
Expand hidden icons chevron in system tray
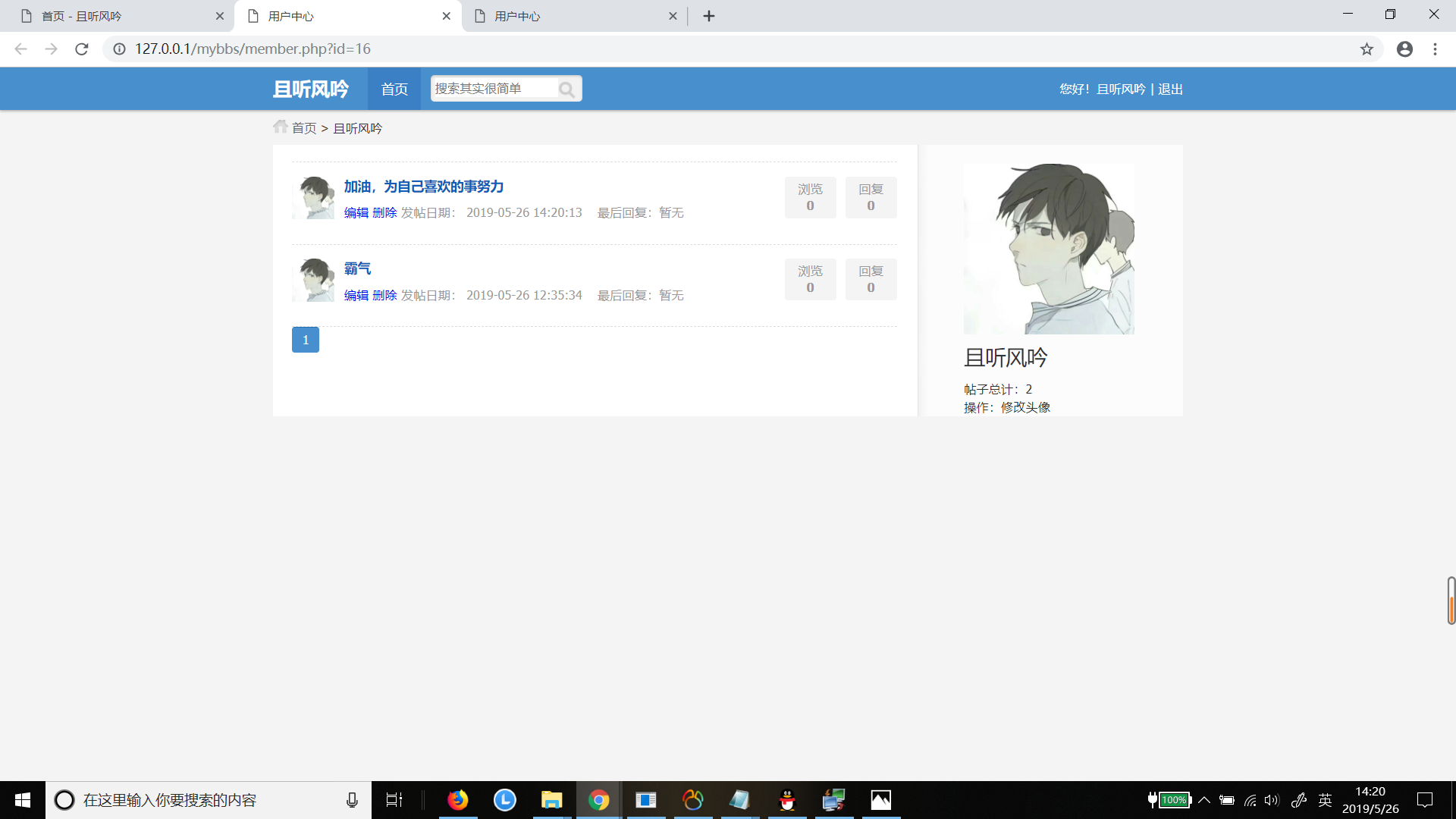(1205, 799)
